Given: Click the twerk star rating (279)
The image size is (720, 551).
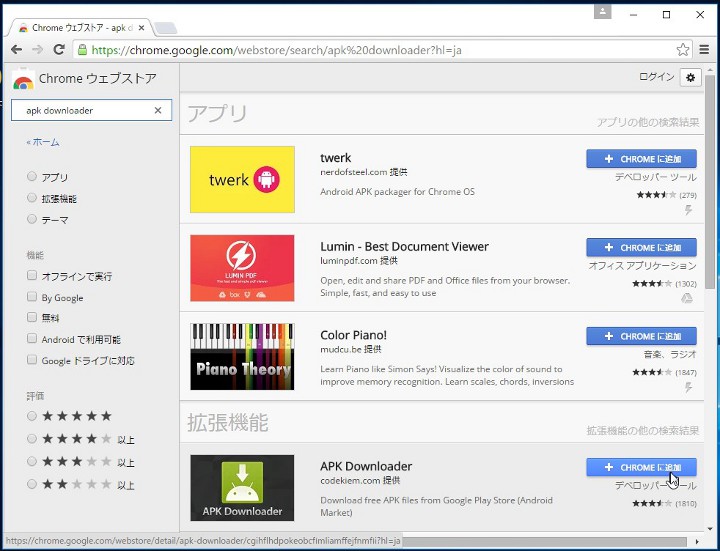Looking at the screenshot, I should [x=666, y=195].
